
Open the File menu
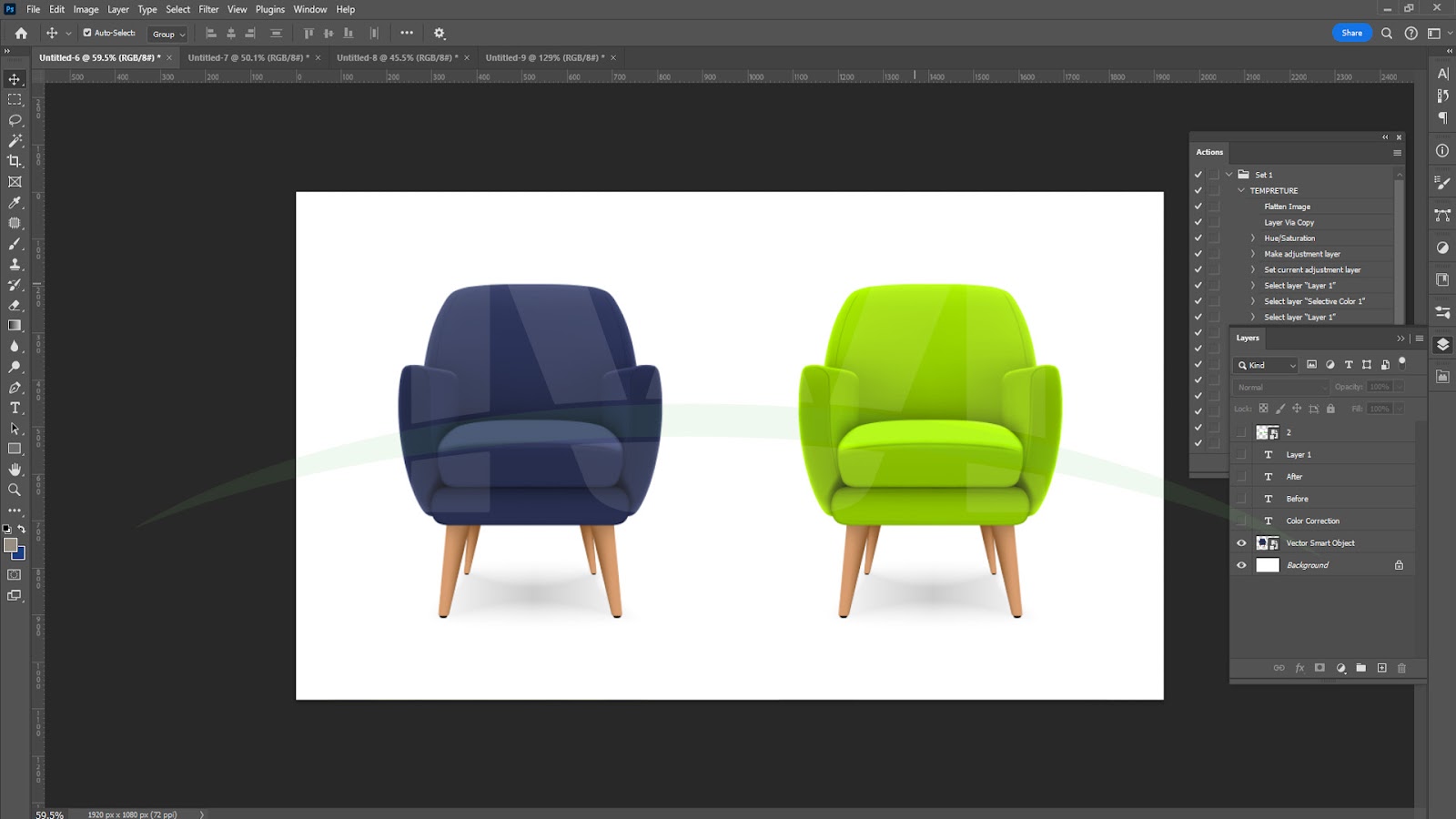click(34, 9)
